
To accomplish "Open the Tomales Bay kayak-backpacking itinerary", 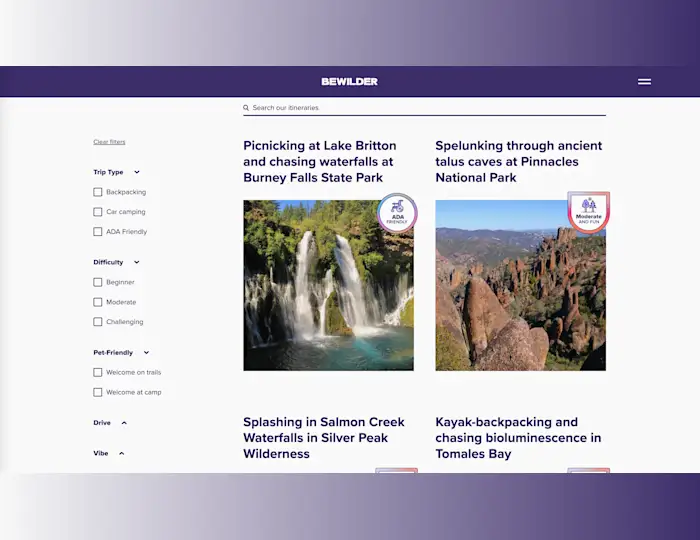I will coord(518,438).
